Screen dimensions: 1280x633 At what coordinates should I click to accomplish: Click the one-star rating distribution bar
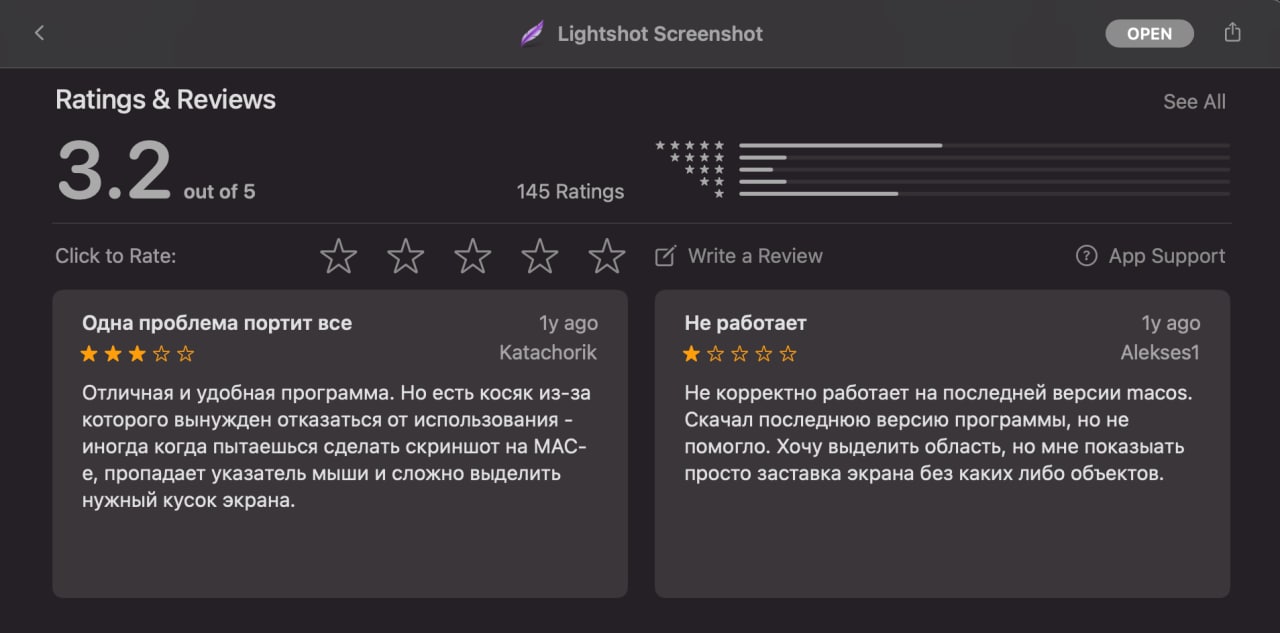pos(985,193)
